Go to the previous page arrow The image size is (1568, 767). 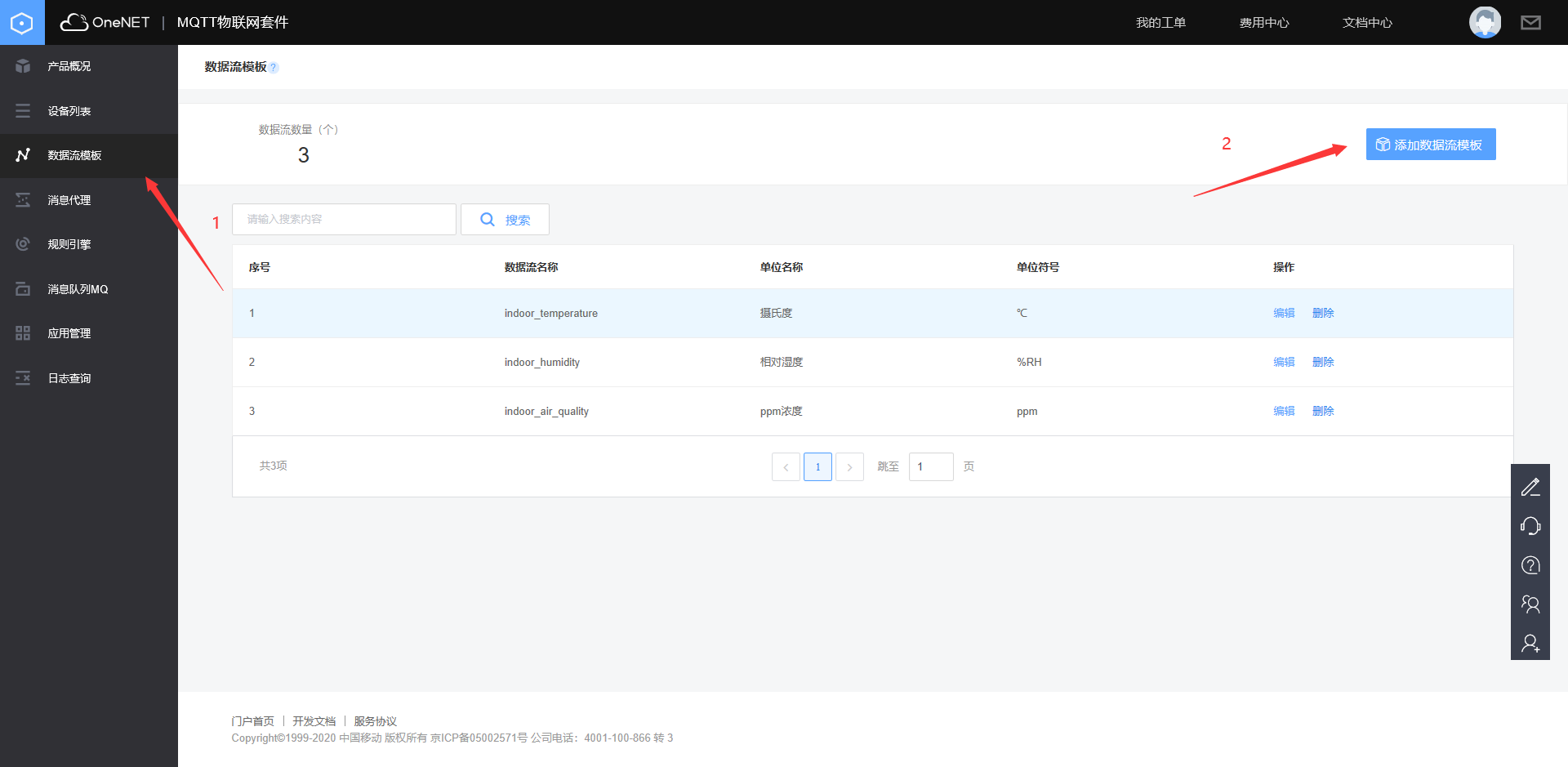(x=786, y=467)
